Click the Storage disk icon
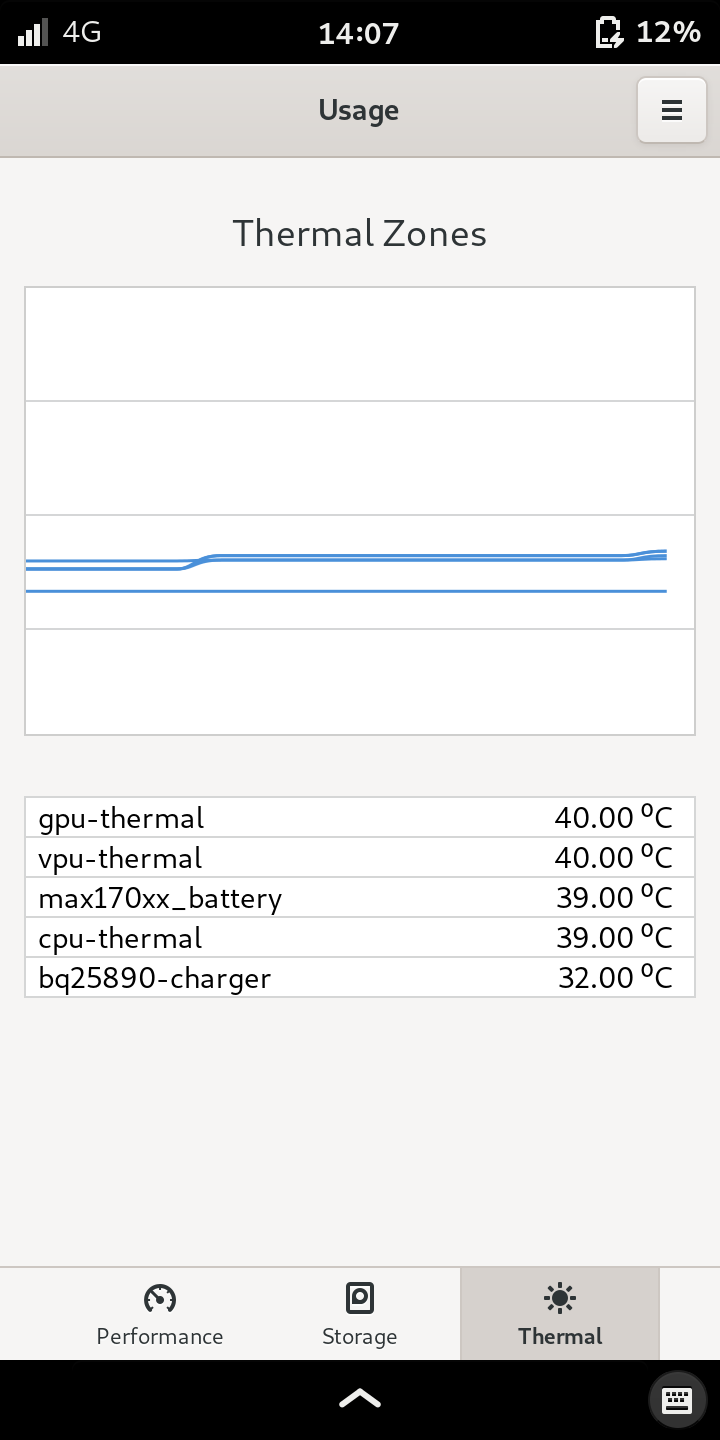This screenshot has width=720, height=1440. [360, 1298]
